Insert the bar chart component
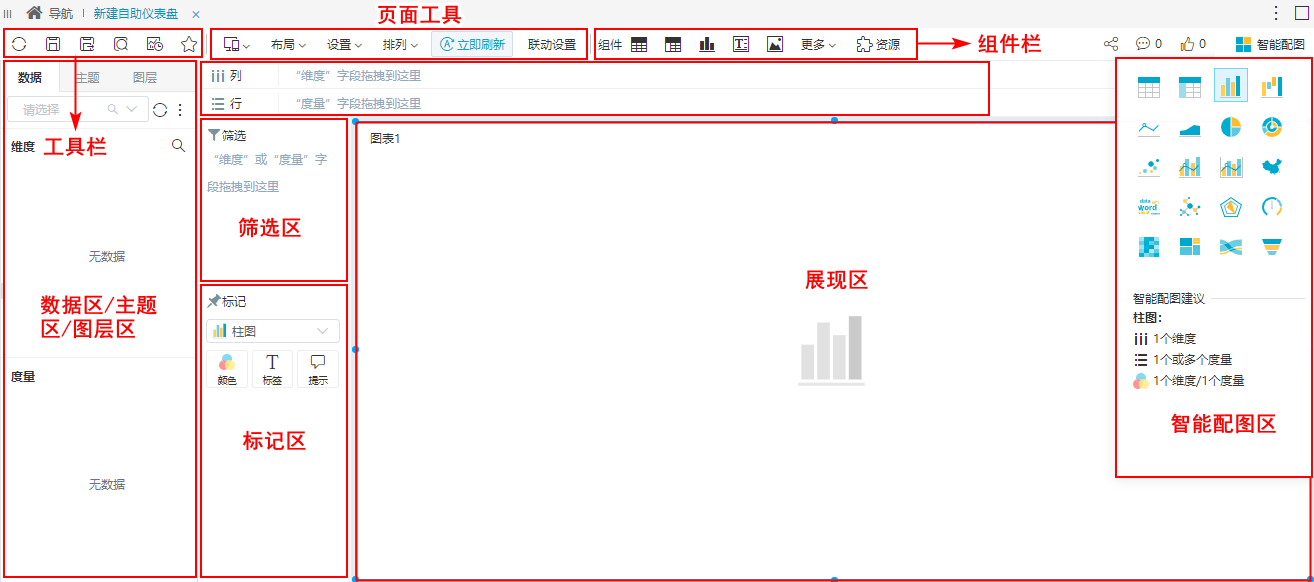 [x=707, y=45]
